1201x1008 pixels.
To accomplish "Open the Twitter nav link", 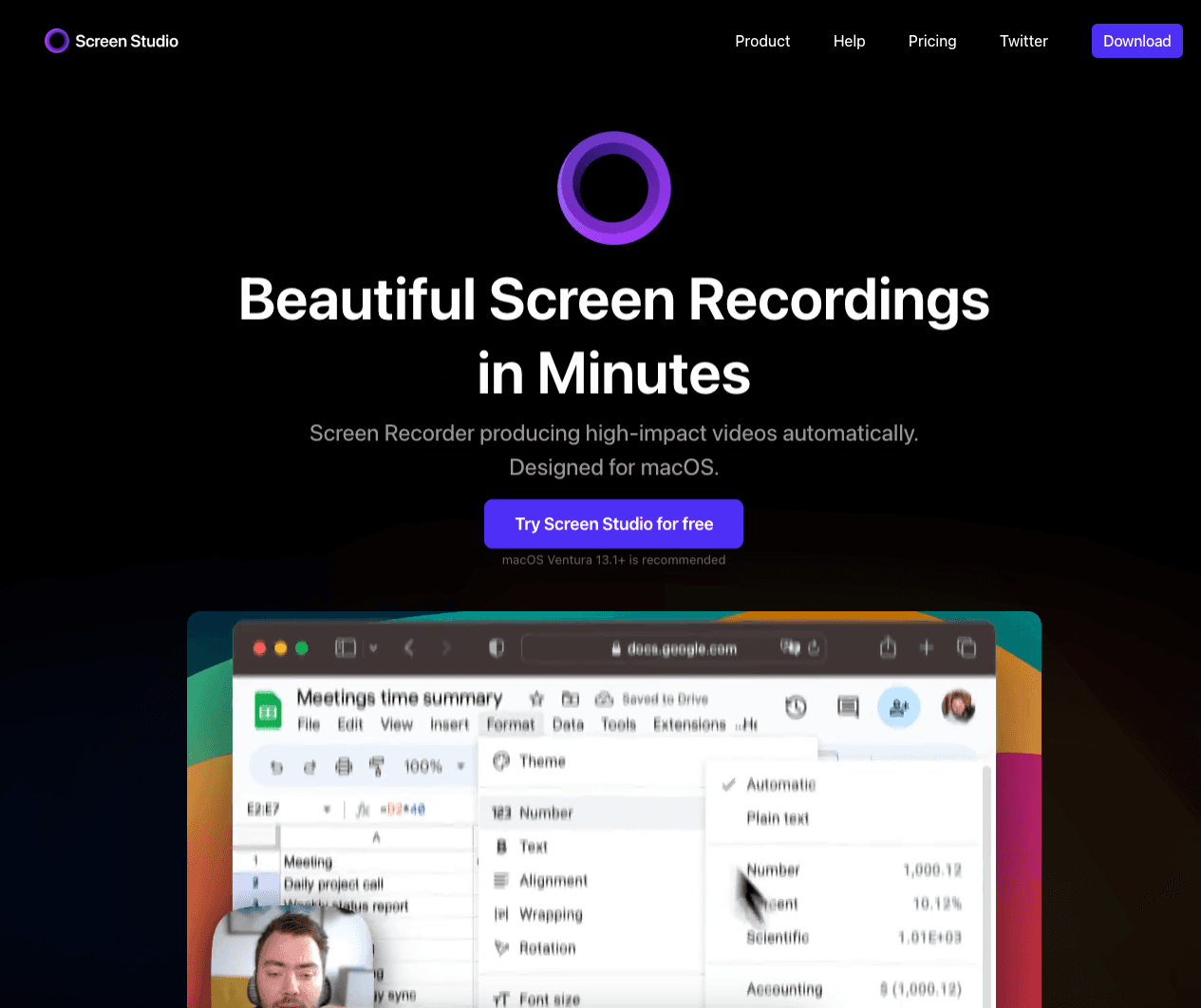I will point(1023,41).
